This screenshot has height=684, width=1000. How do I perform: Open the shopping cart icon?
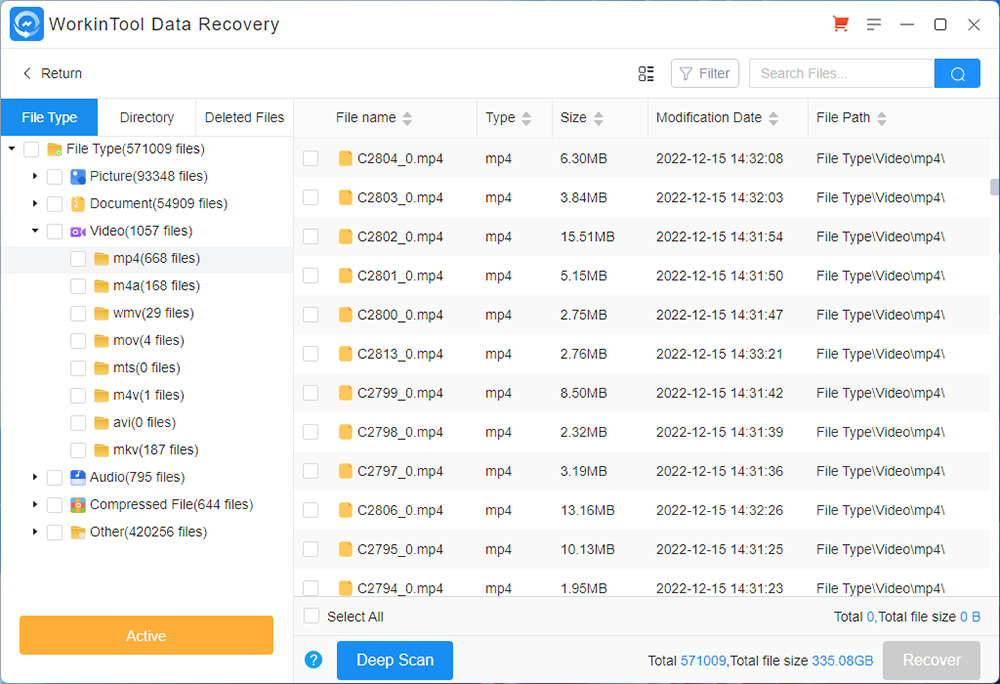pyautogui.click(x=841, y=24)
